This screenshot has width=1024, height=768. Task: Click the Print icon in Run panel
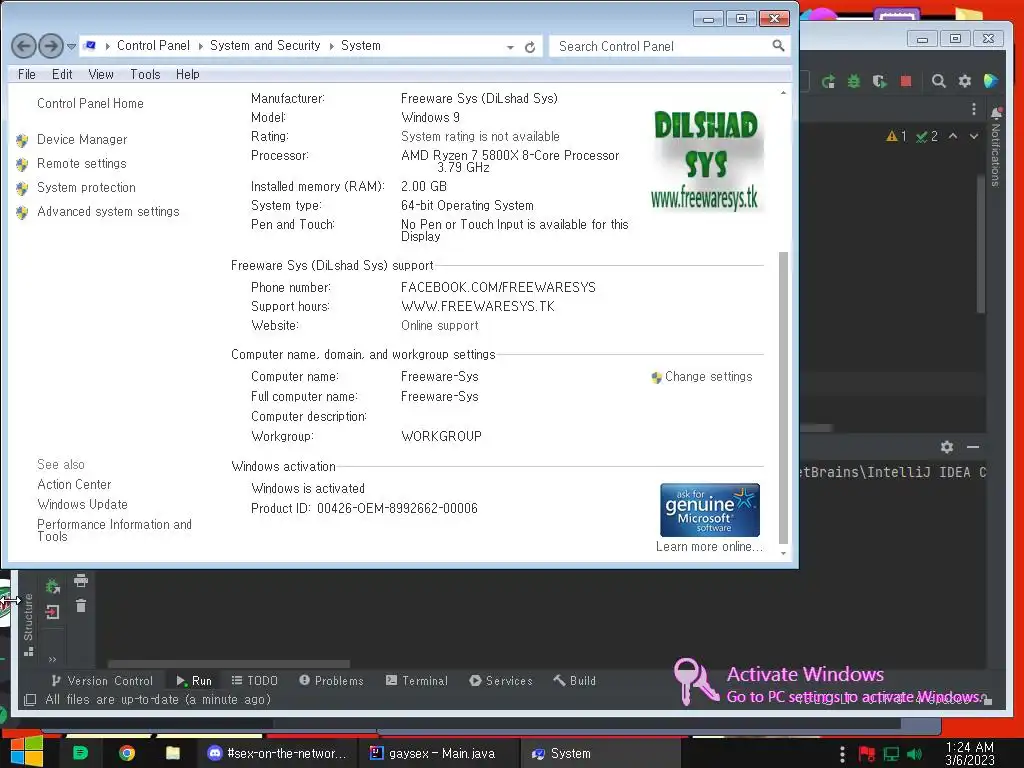(80, 581)
